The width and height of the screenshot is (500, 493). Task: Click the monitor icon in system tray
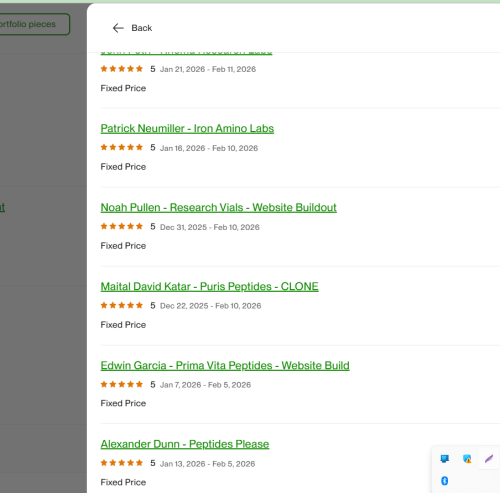pos(444,459)
